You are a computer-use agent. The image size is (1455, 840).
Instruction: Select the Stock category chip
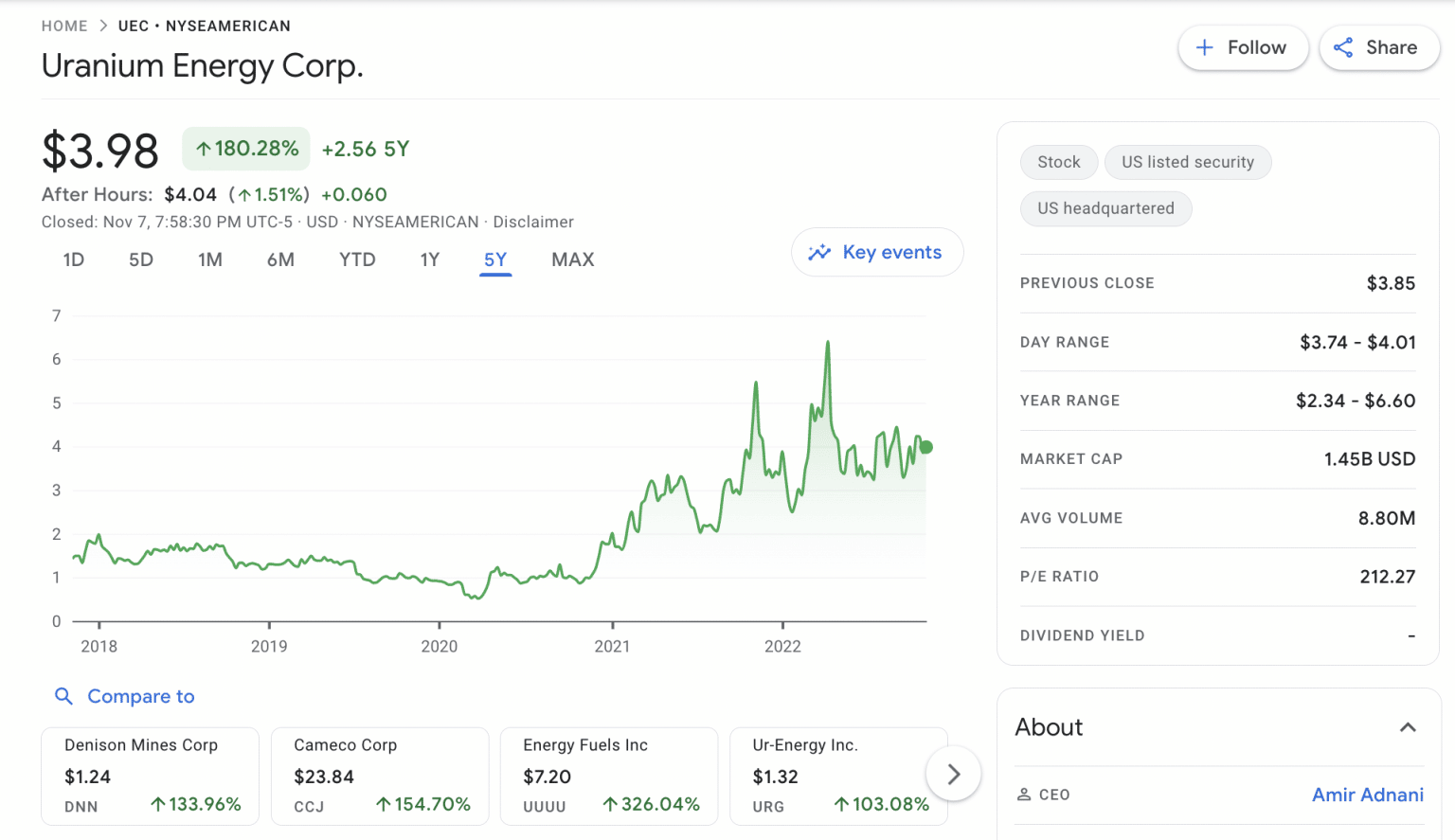coord(1058,162)
